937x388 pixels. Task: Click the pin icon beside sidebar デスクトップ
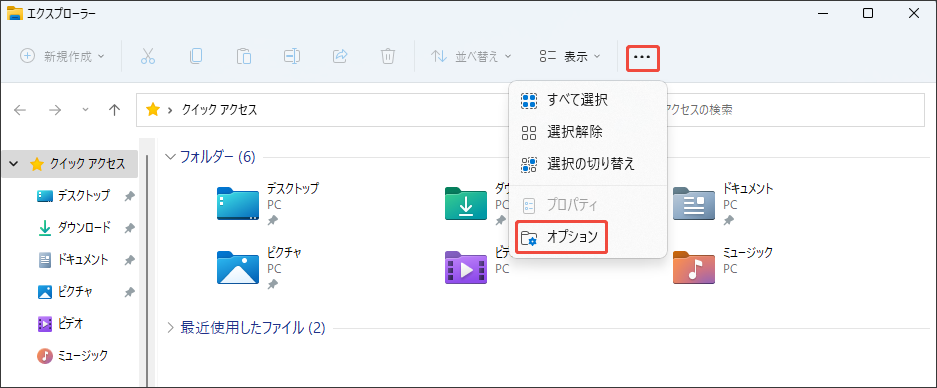coord(129,196)
